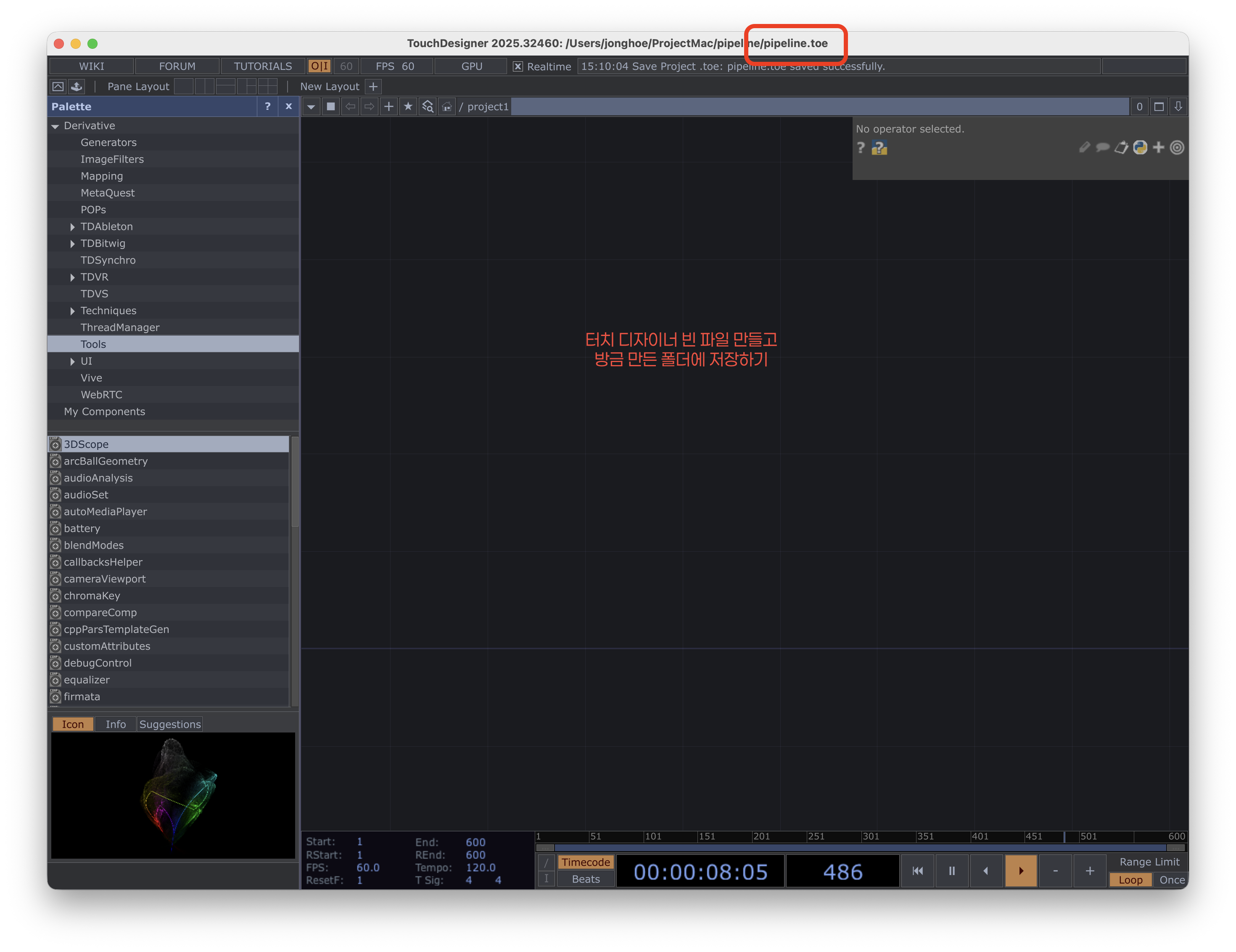Open operator help question mark in parameter panel
The width and height of the screenshot is (1236, 952).
pyautogui.click(x=861, y=148)
